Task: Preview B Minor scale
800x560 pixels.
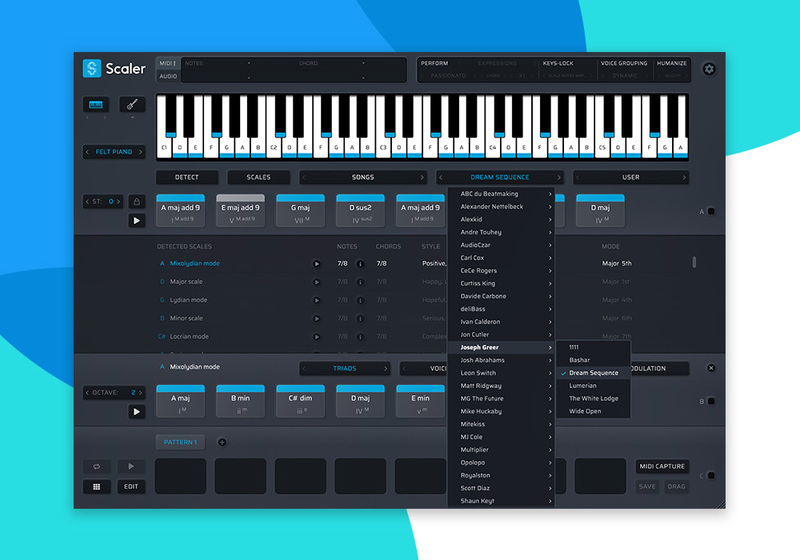Action: [316, 319]
